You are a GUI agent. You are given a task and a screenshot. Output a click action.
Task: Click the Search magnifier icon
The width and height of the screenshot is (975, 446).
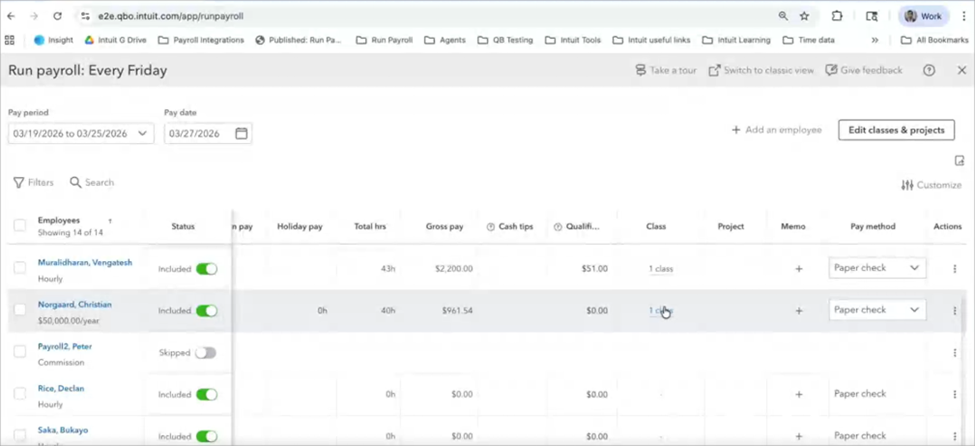76,183
